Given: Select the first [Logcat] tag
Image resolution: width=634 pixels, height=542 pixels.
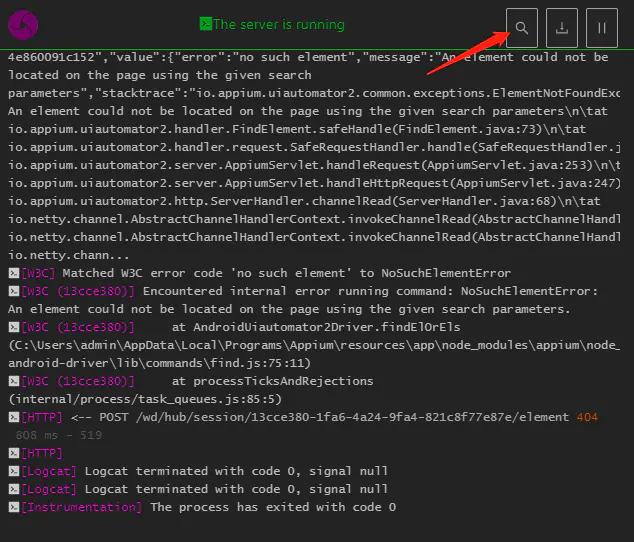Looking at the screenshot, I should pyautogui.click(x=49, y=471).
